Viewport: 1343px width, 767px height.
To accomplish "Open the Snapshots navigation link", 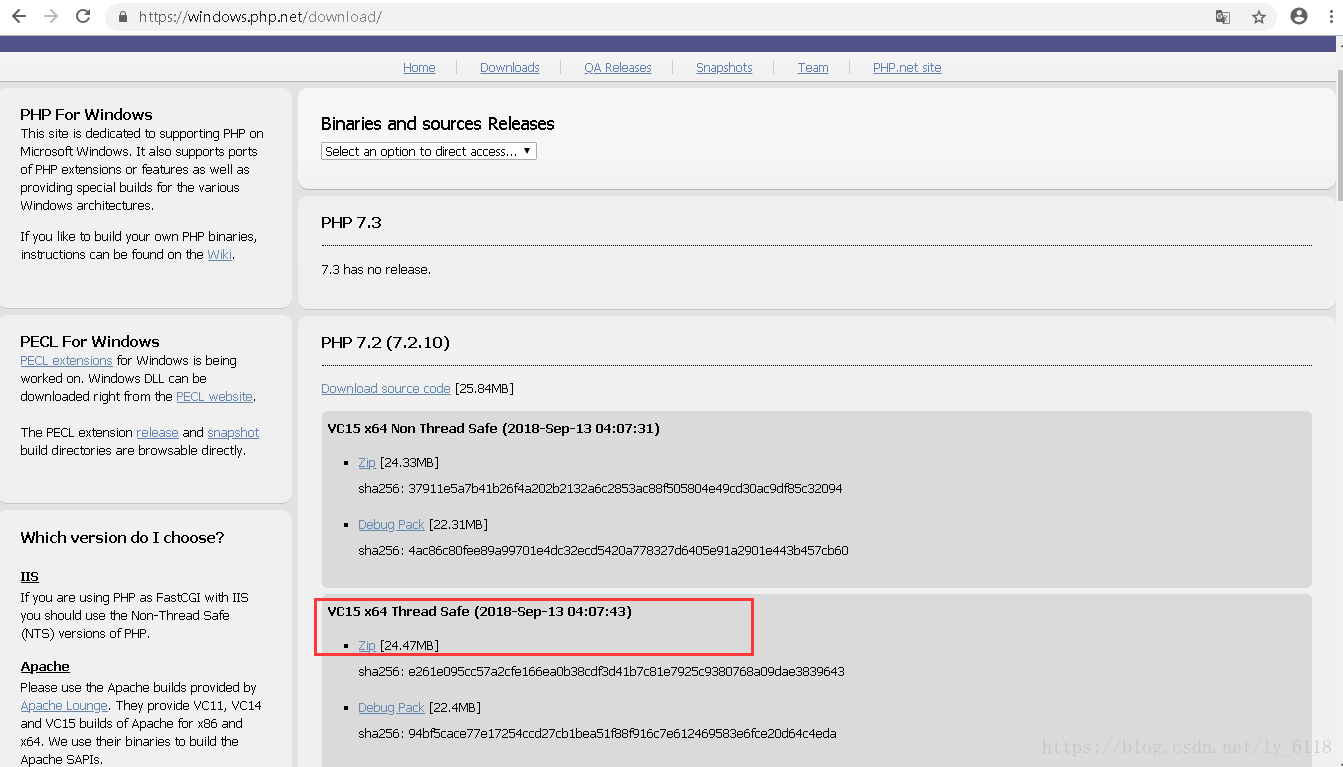I will point(724,68).
